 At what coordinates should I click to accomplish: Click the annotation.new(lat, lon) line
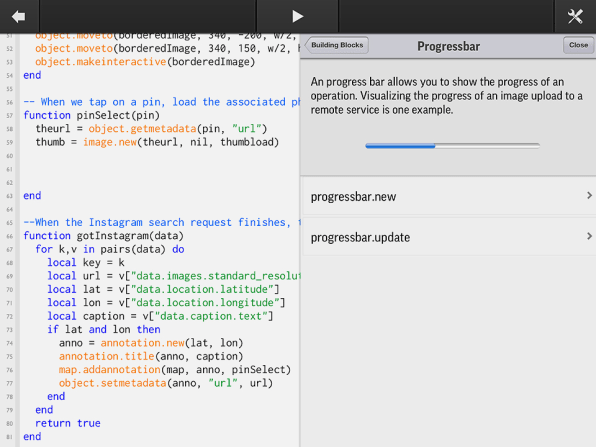click(x=151, y=343)
